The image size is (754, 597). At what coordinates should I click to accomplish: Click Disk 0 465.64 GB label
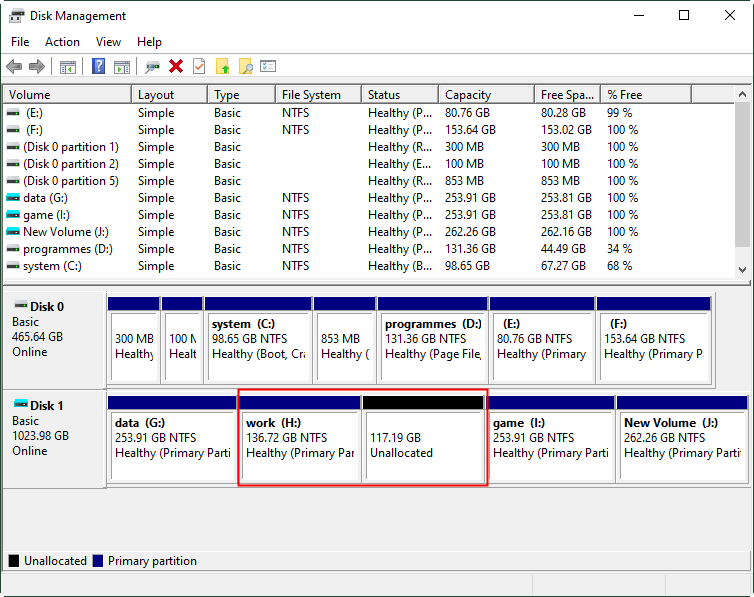tap(38, 337)
